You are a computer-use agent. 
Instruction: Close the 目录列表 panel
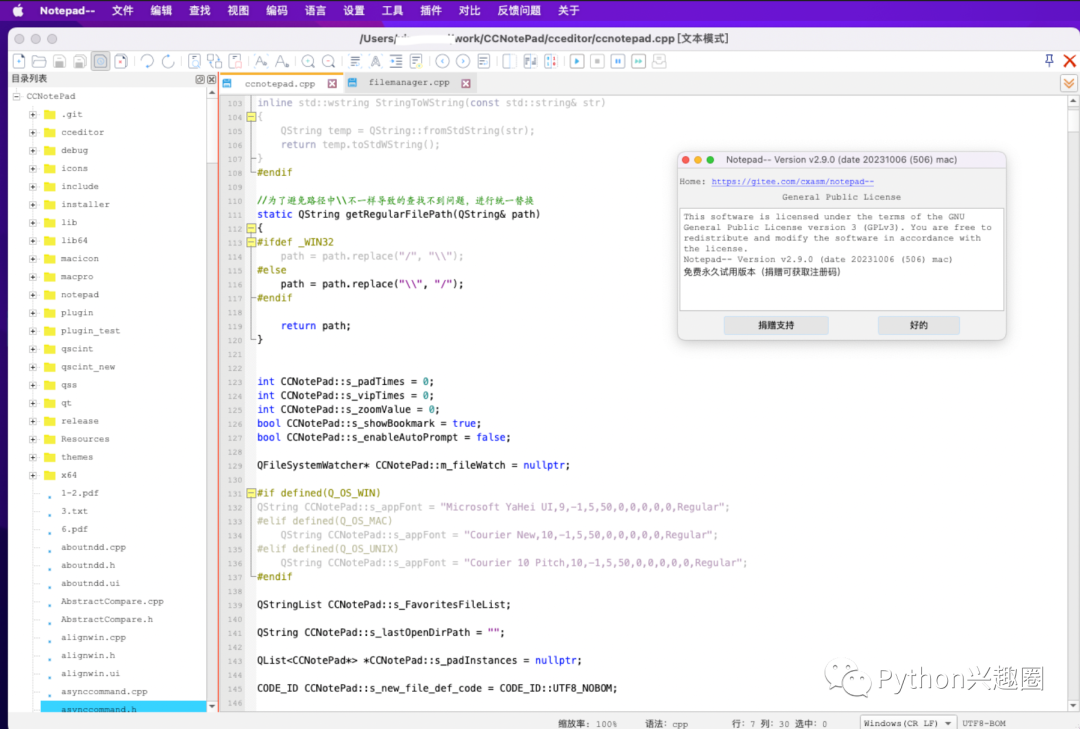coord(211,79)
